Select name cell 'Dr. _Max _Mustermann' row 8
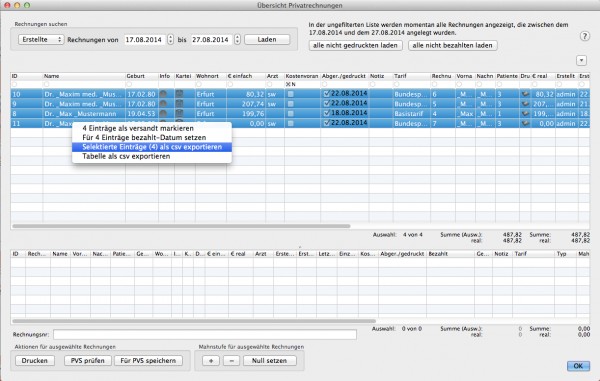The height and width of the screenshot is (381, 600). pyautogui.click(x=84, y=114)
